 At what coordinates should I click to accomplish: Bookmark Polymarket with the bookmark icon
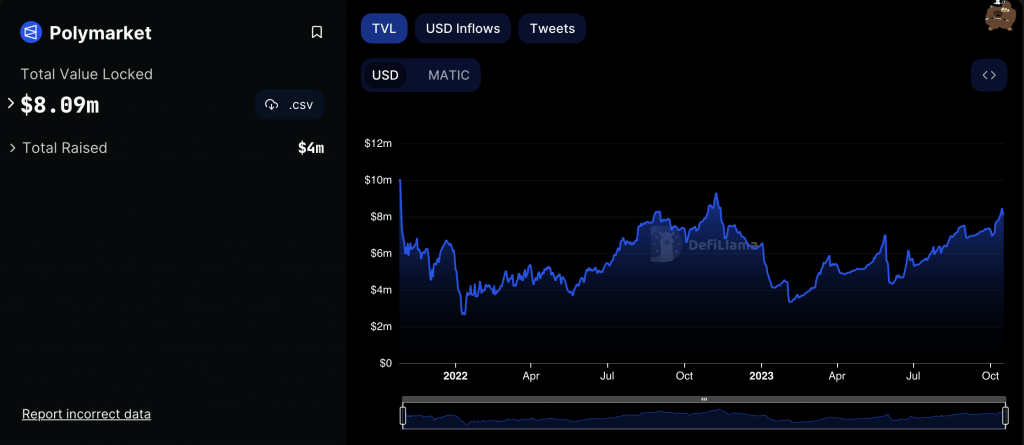(x=317, y=32)
